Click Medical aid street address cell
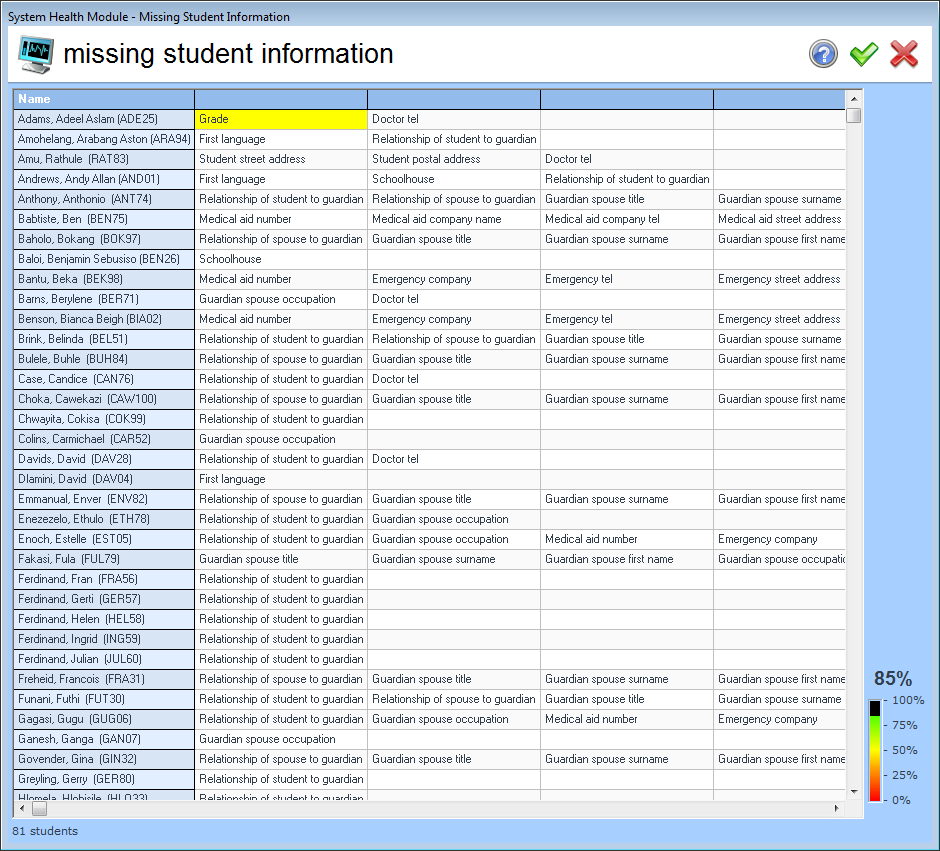This screenshot has width=940, height=851. point(780,219)
